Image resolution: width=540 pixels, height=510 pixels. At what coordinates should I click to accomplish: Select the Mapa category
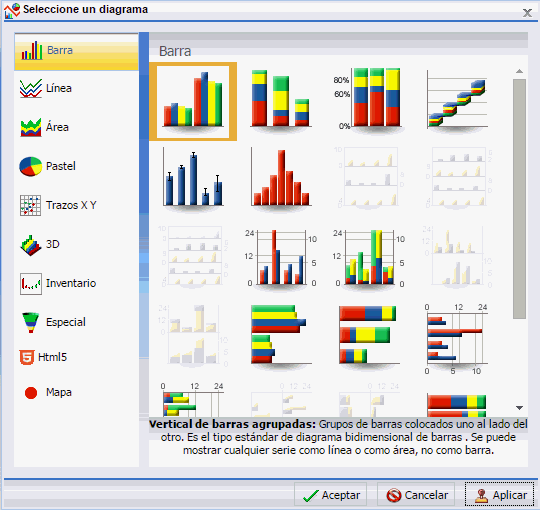click(x=76, y=392)
